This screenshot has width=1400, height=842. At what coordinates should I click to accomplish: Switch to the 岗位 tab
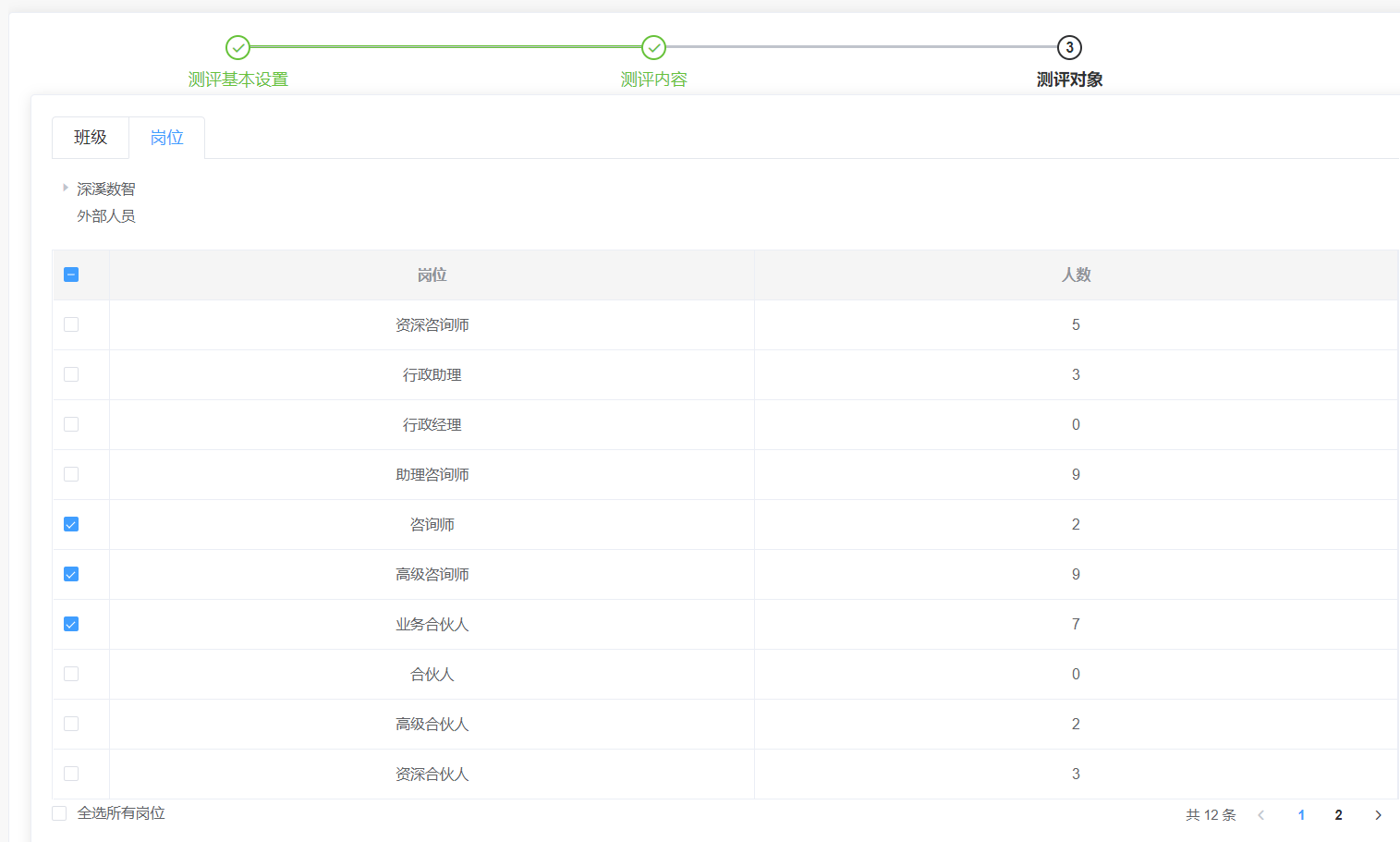[x=166, y=138]
